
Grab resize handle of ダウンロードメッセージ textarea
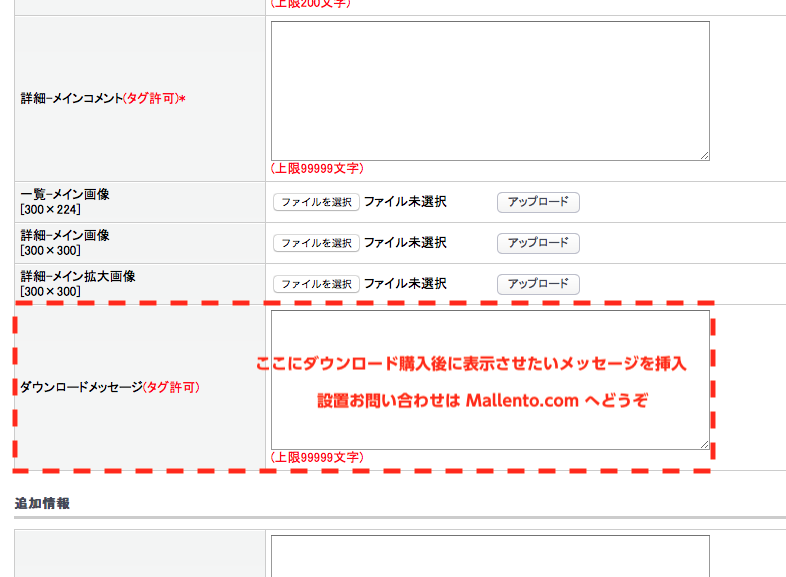tap(704, 445)
